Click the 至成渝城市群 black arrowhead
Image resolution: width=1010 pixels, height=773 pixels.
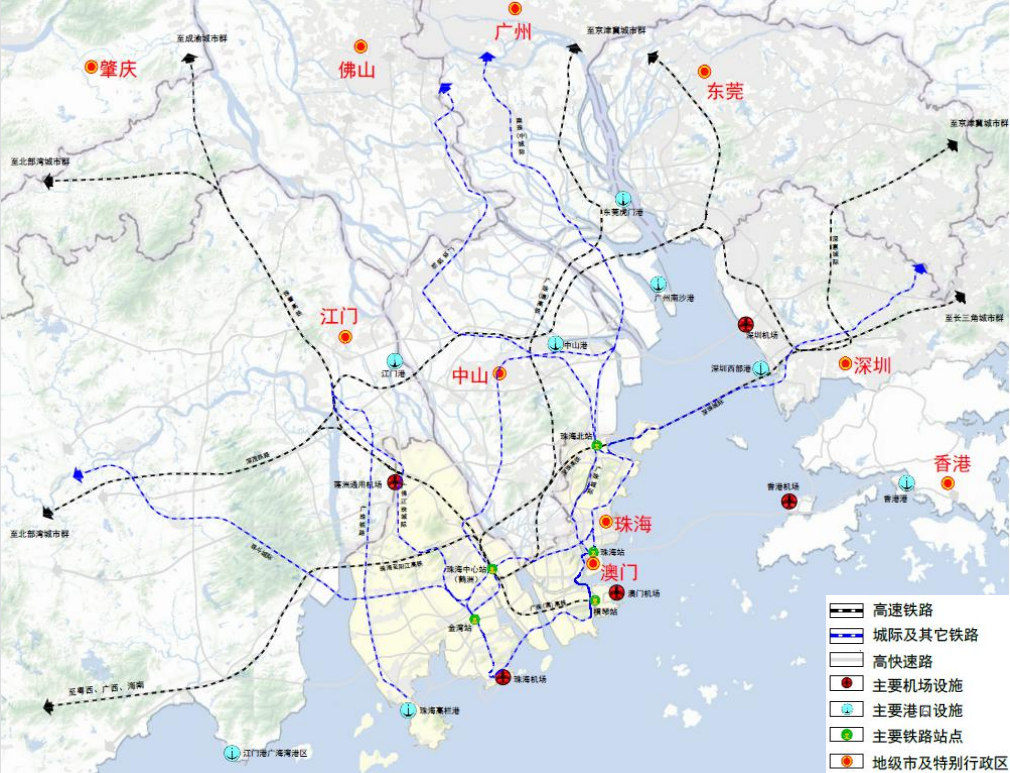point(189,59)
